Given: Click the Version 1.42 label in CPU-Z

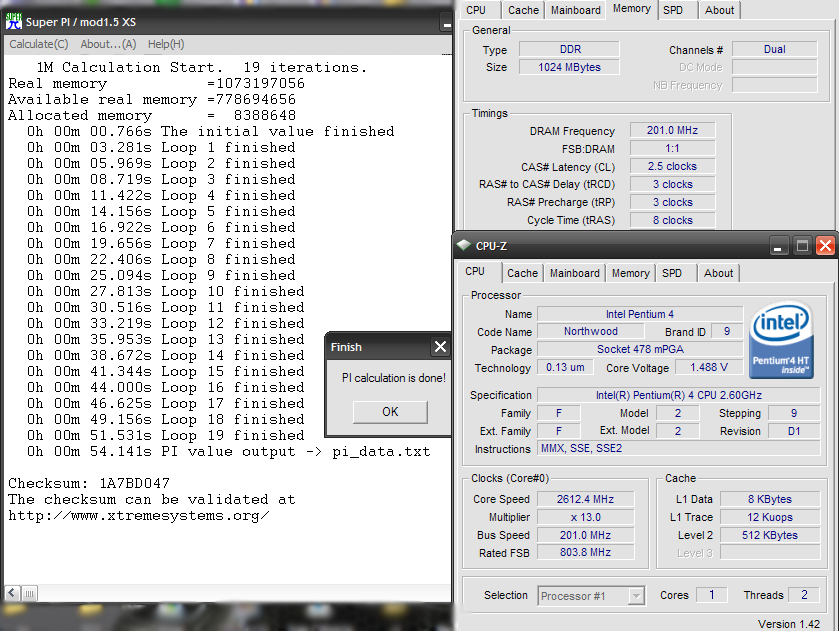Looking at the screenshot, I should click(789, 624).
